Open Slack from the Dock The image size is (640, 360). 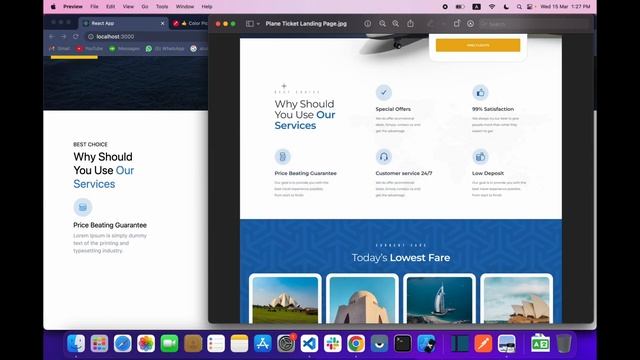pos(333,343)
